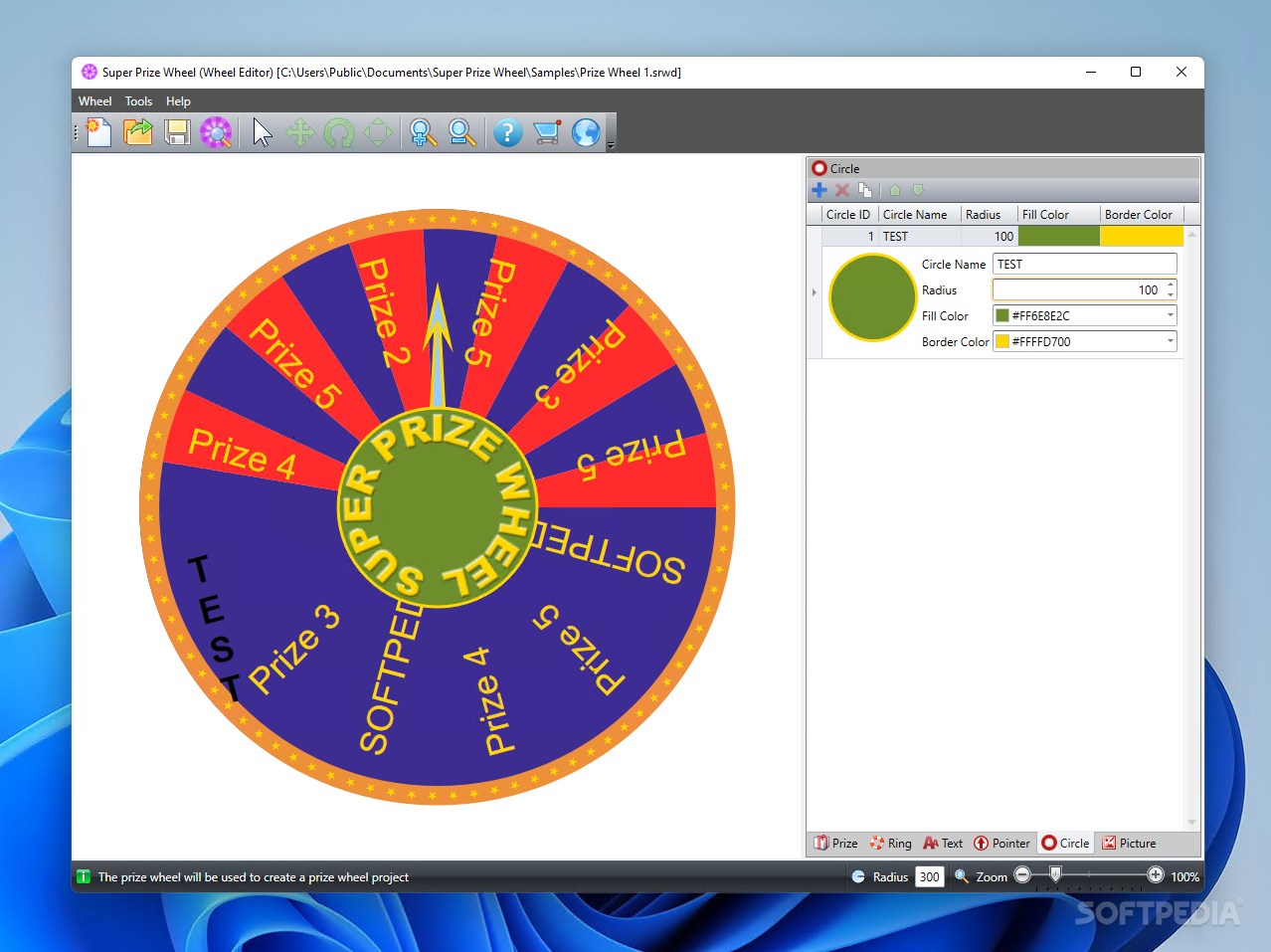
Task: Open the shopping cart purchase icon
Action: (x=547, y=132)
